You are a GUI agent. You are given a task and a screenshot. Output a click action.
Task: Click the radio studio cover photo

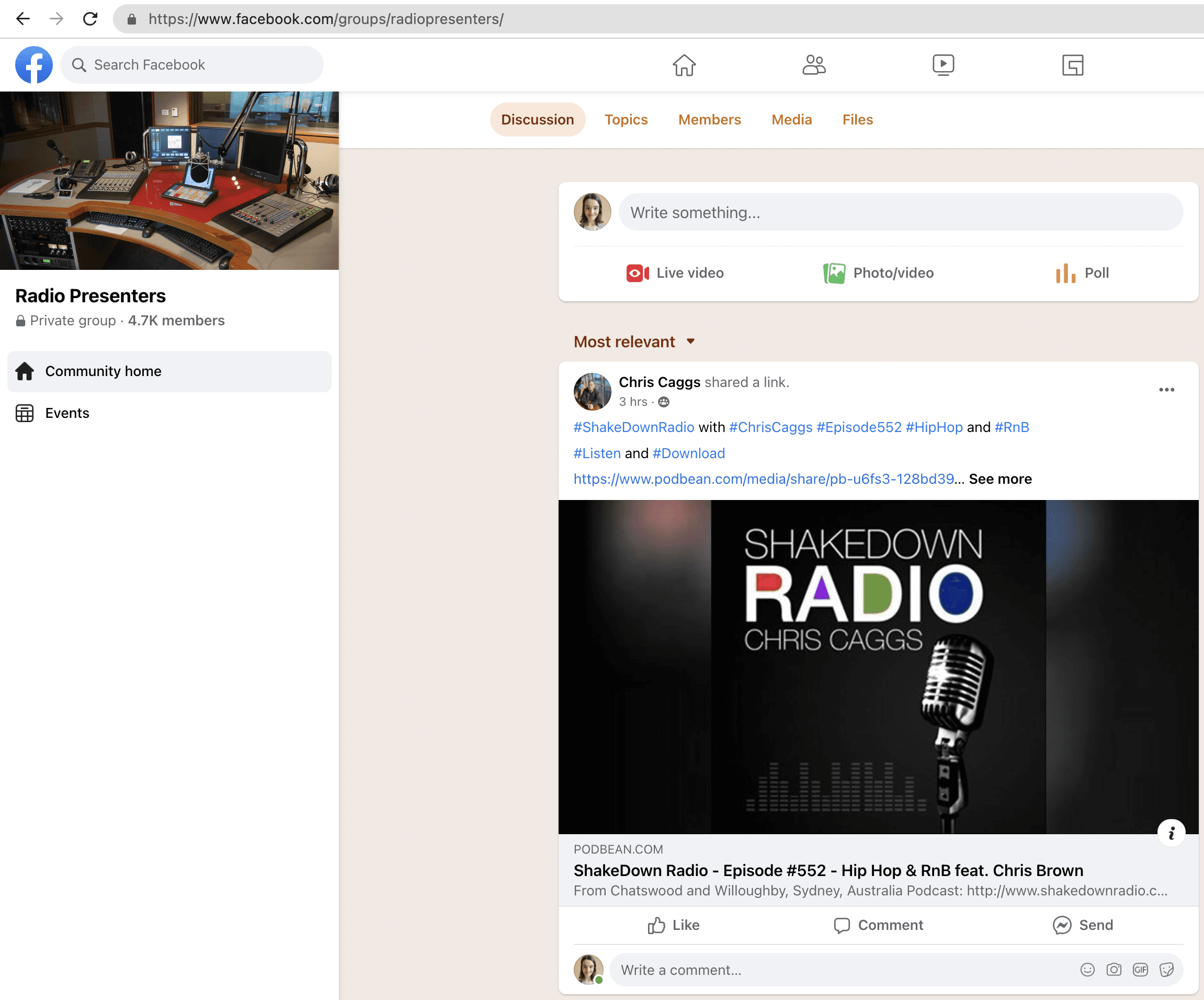point(169,180)
